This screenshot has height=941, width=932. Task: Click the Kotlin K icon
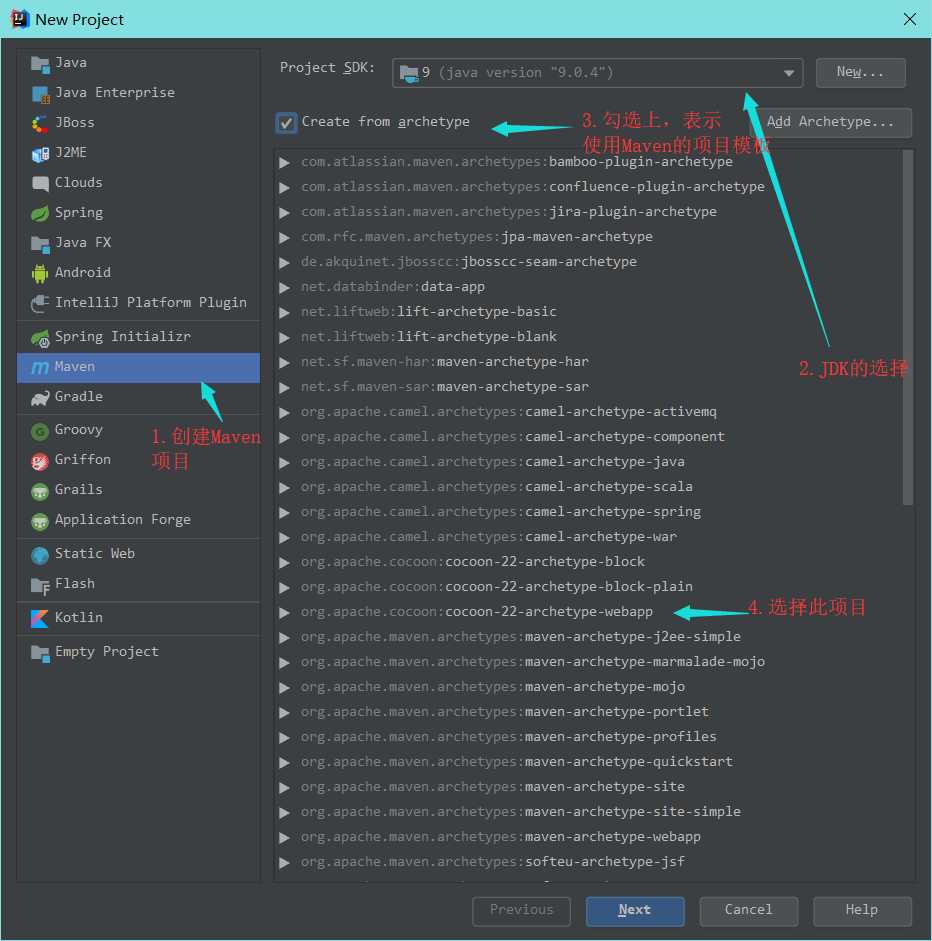[40, 618]
